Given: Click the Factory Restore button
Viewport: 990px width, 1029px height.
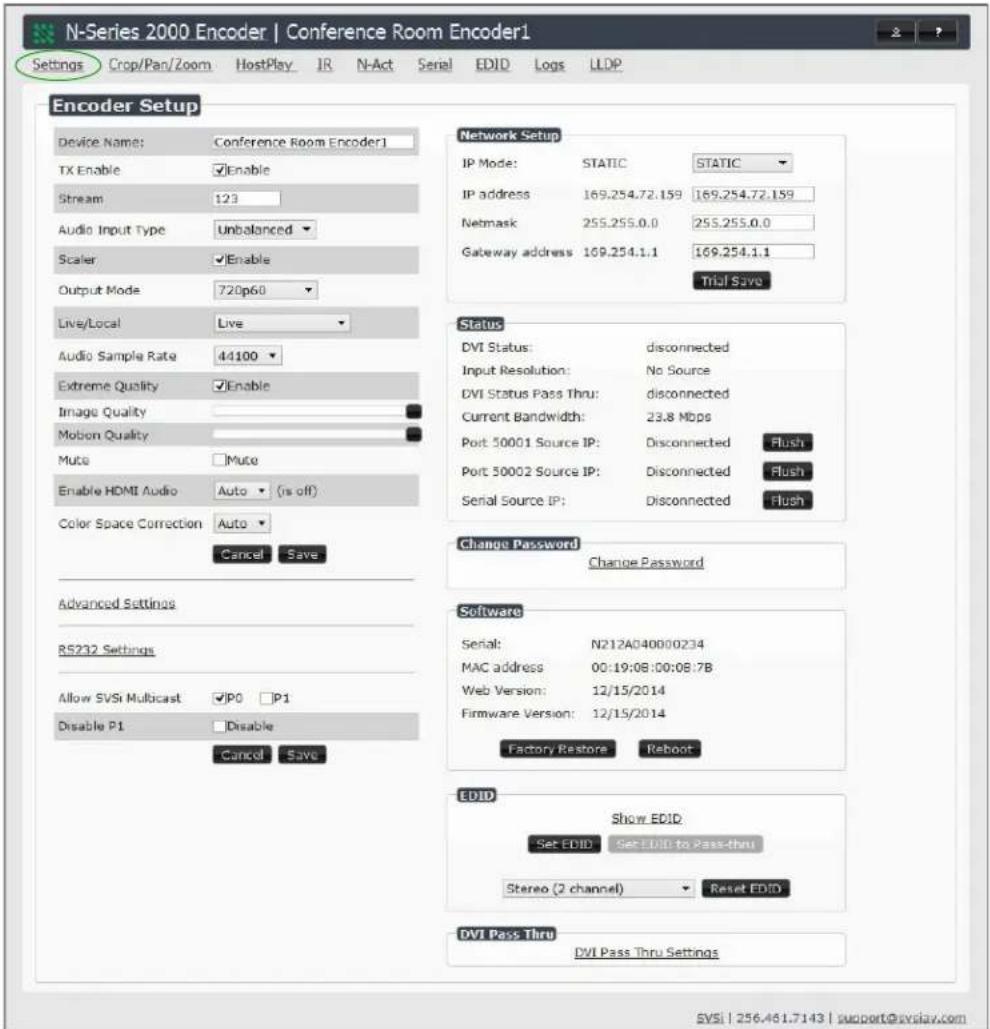Looking at the screenshot, I should (558, 749).
